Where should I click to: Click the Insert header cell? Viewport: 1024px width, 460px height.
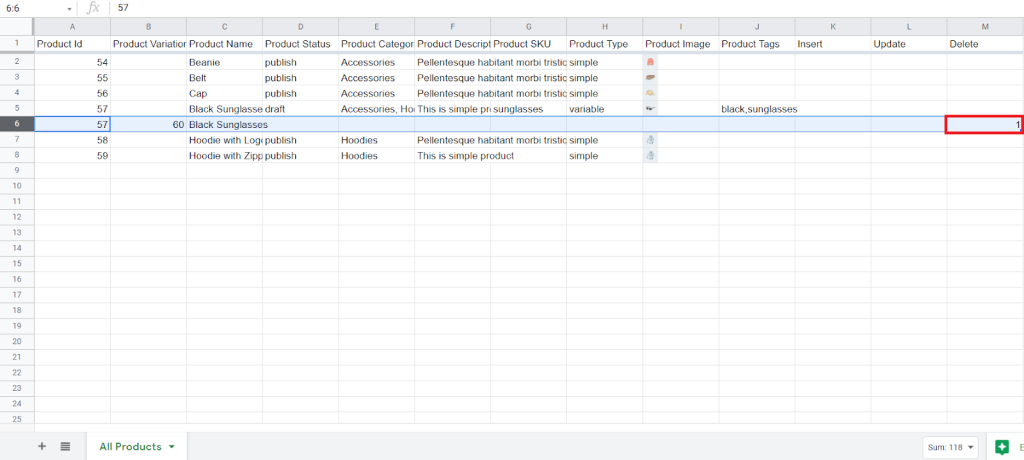(x=833, y=44)
